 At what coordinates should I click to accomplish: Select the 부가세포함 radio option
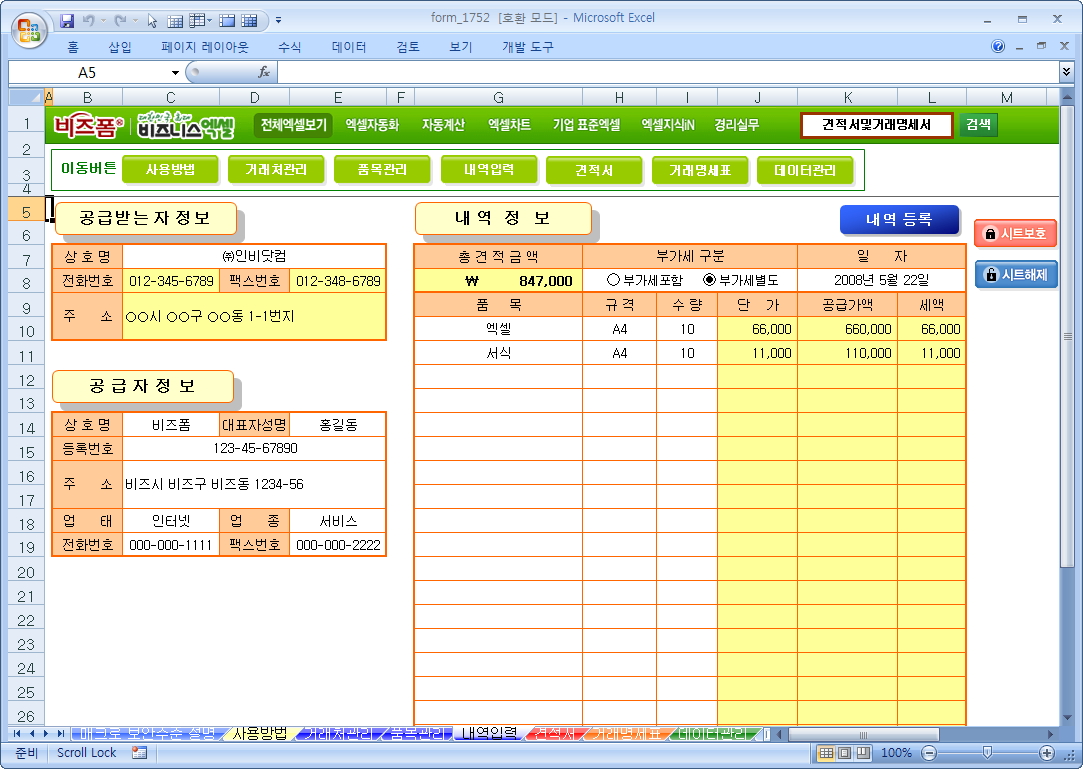click(x=613, y=281)
